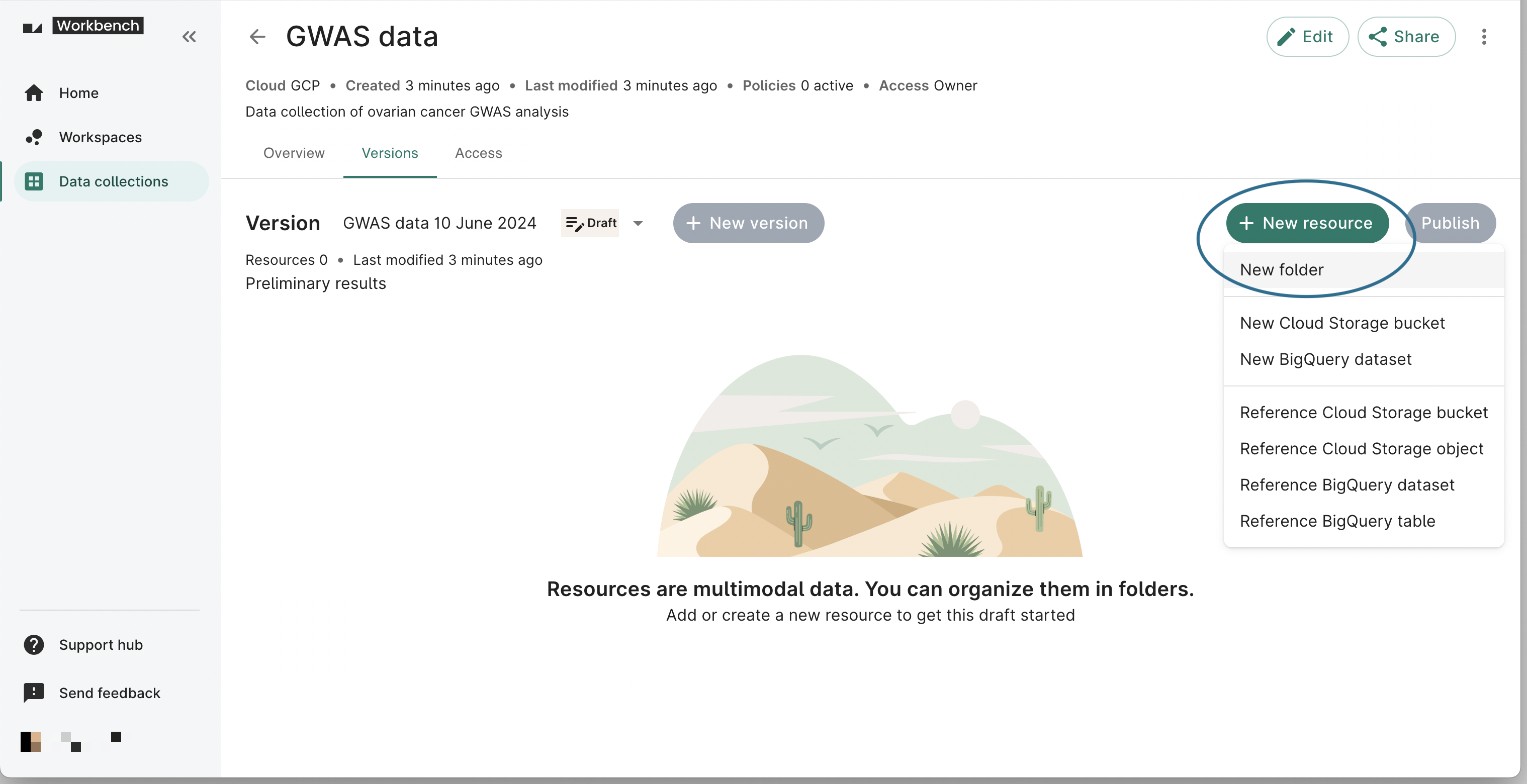Open New BigQuery dataset option

[1326, 359]
